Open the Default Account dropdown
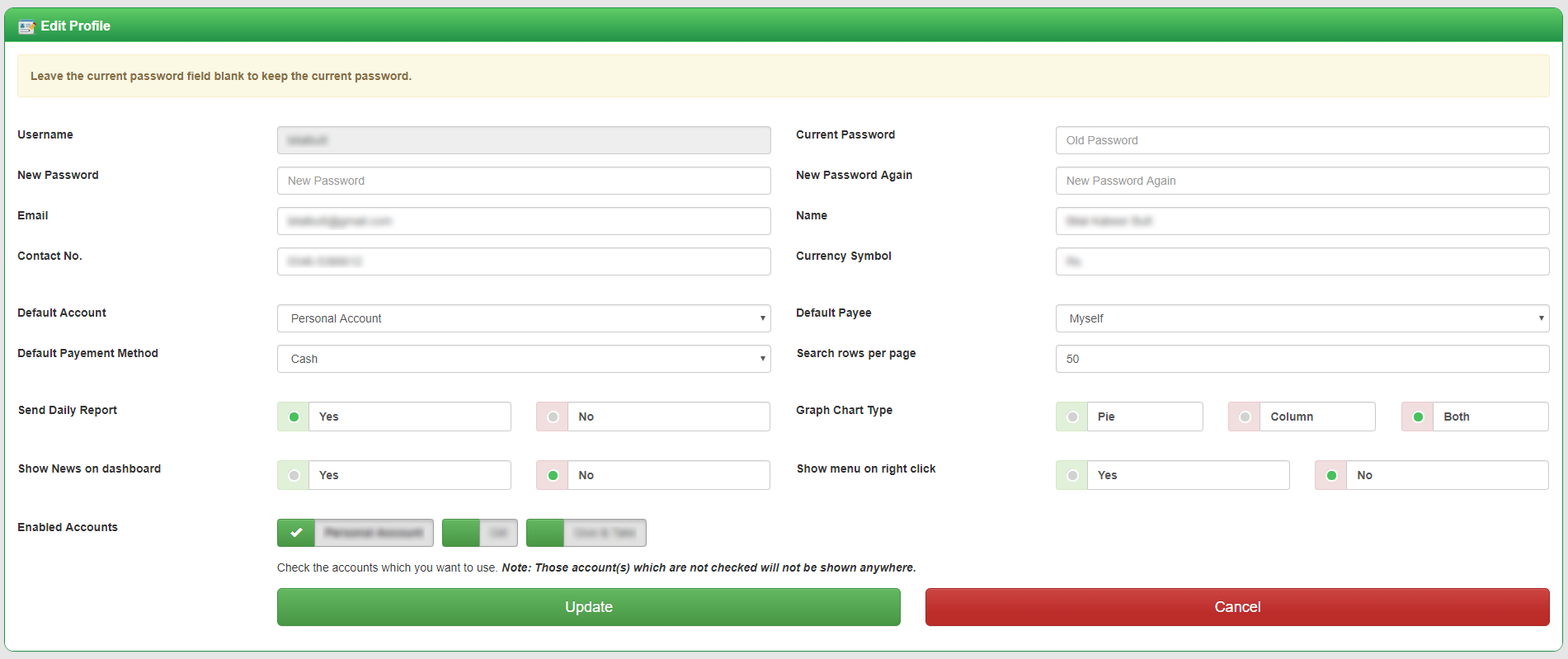 524,318
